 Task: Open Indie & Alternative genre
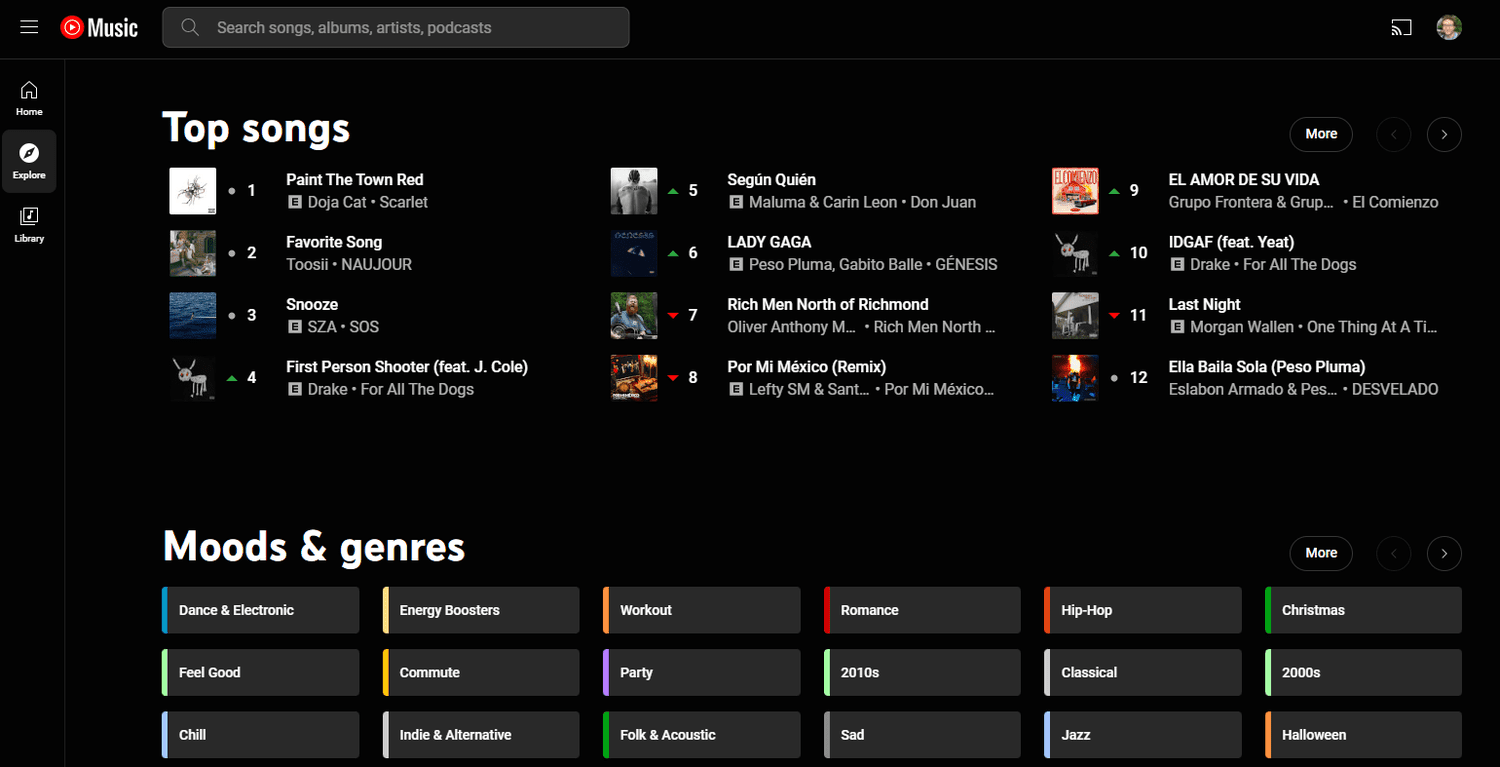point(481,735)
